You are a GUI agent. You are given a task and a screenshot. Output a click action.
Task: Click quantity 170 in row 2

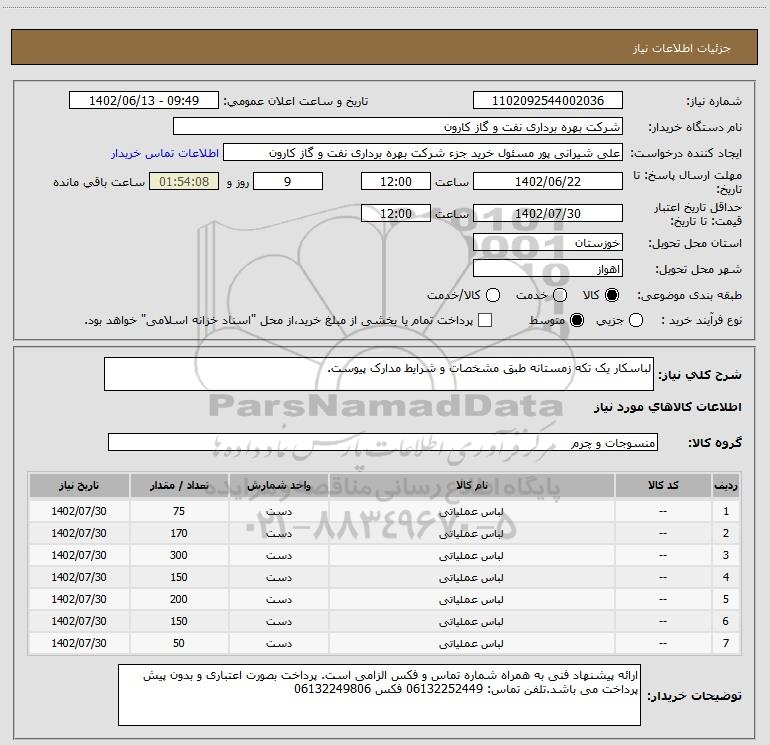tap(179, 533)
